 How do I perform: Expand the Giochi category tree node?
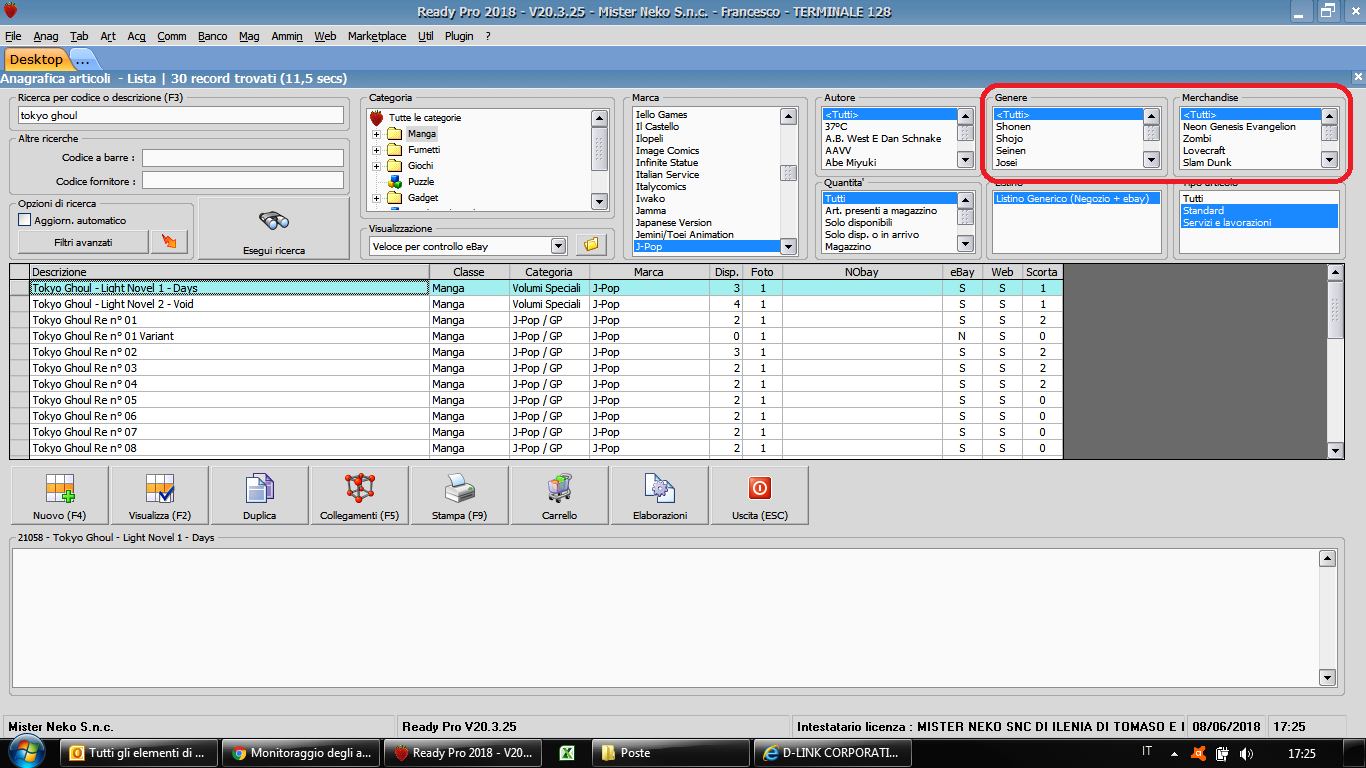(376, 166)
